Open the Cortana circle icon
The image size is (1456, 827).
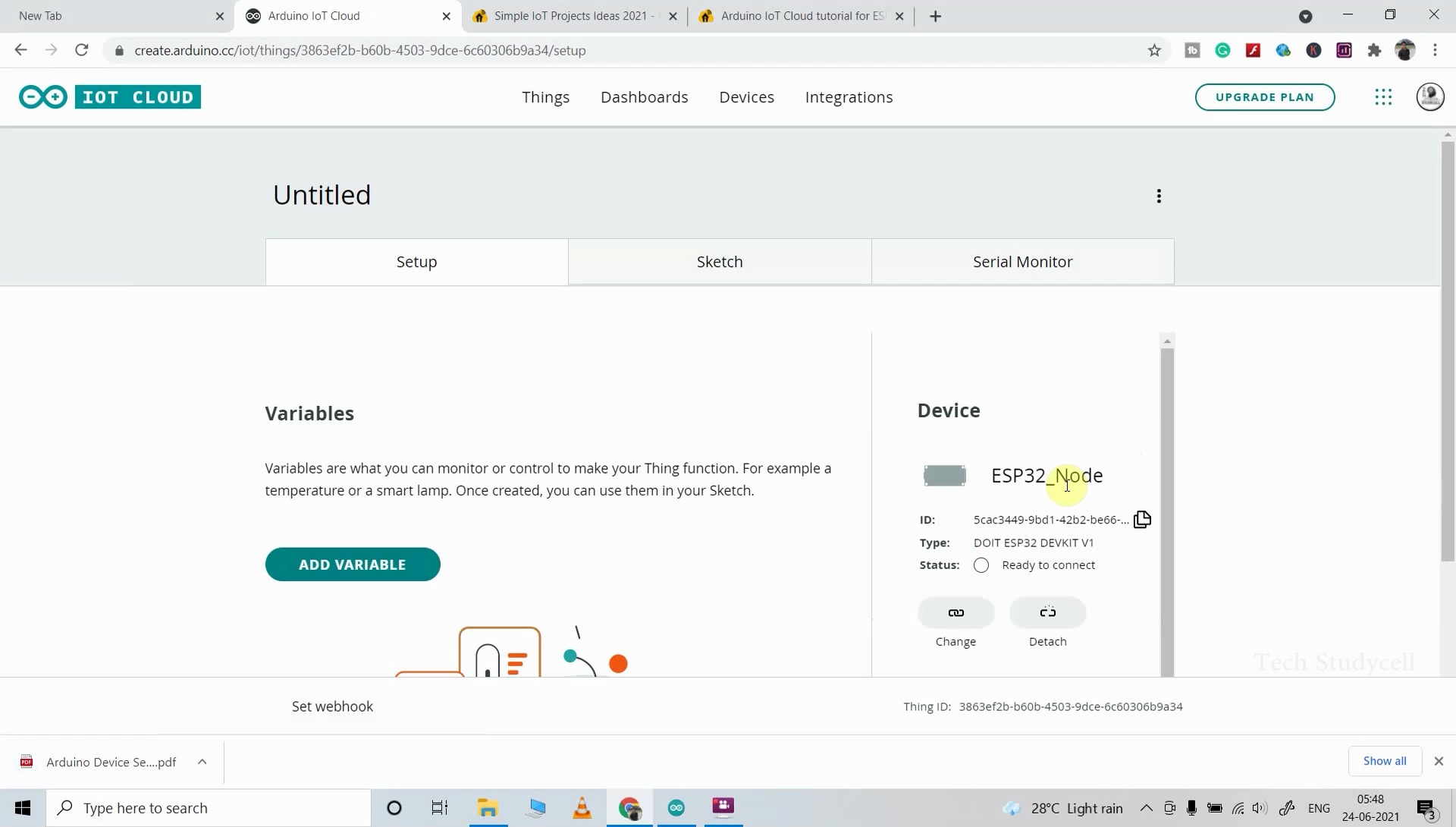(x=394, y=808)
